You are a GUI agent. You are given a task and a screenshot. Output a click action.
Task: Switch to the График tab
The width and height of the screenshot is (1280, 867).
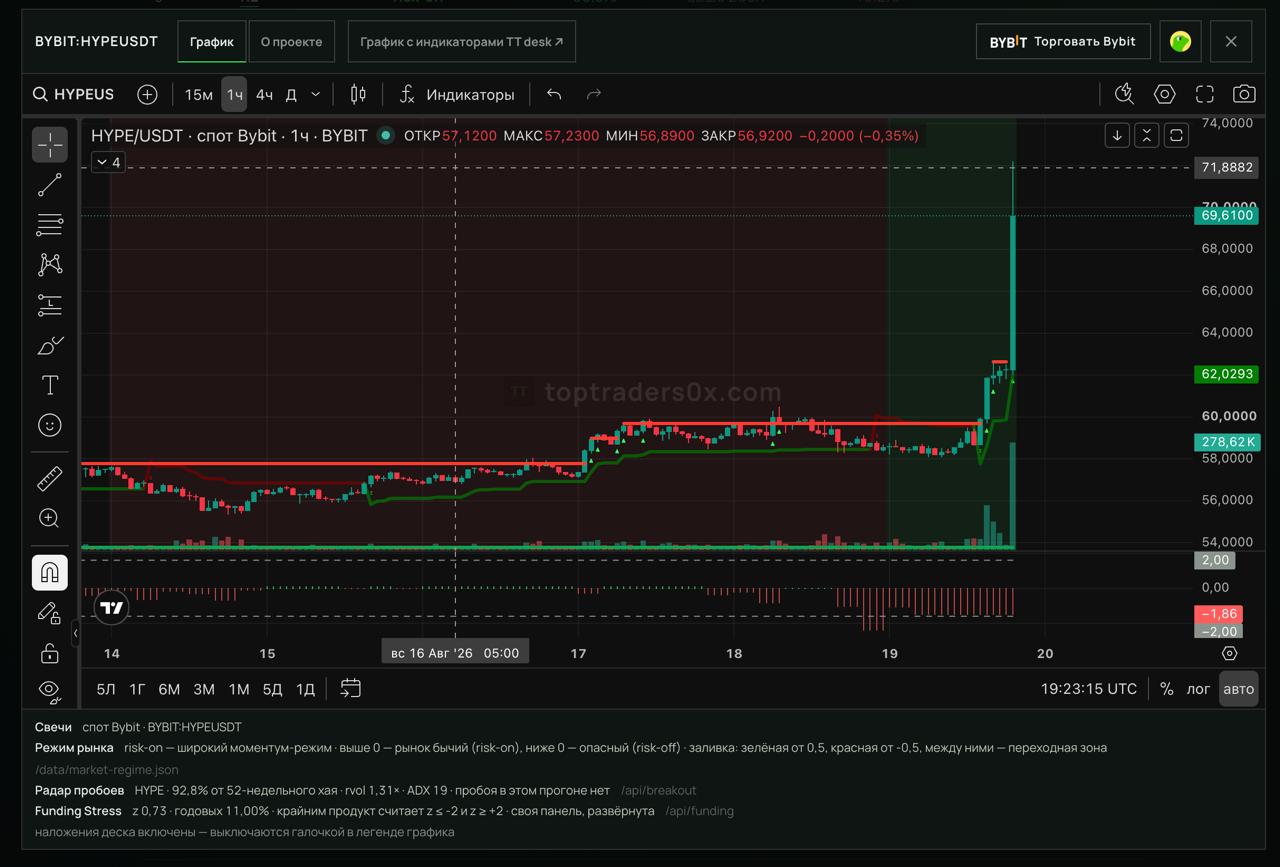pyautogui.click(x=212, y=42)
